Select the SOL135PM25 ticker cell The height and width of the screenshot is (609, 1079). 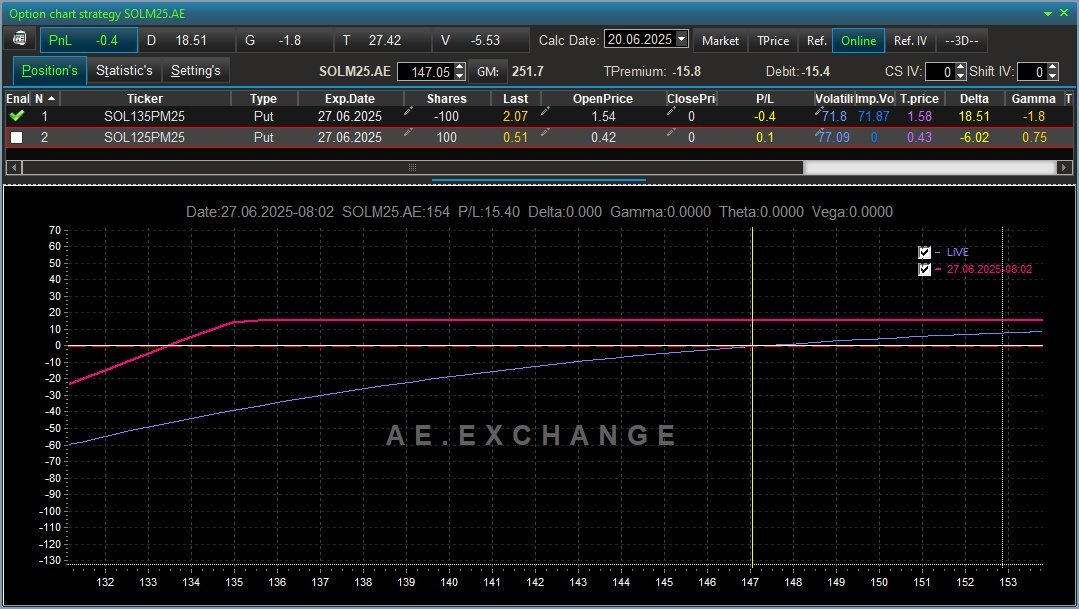[x=145, y=116]
